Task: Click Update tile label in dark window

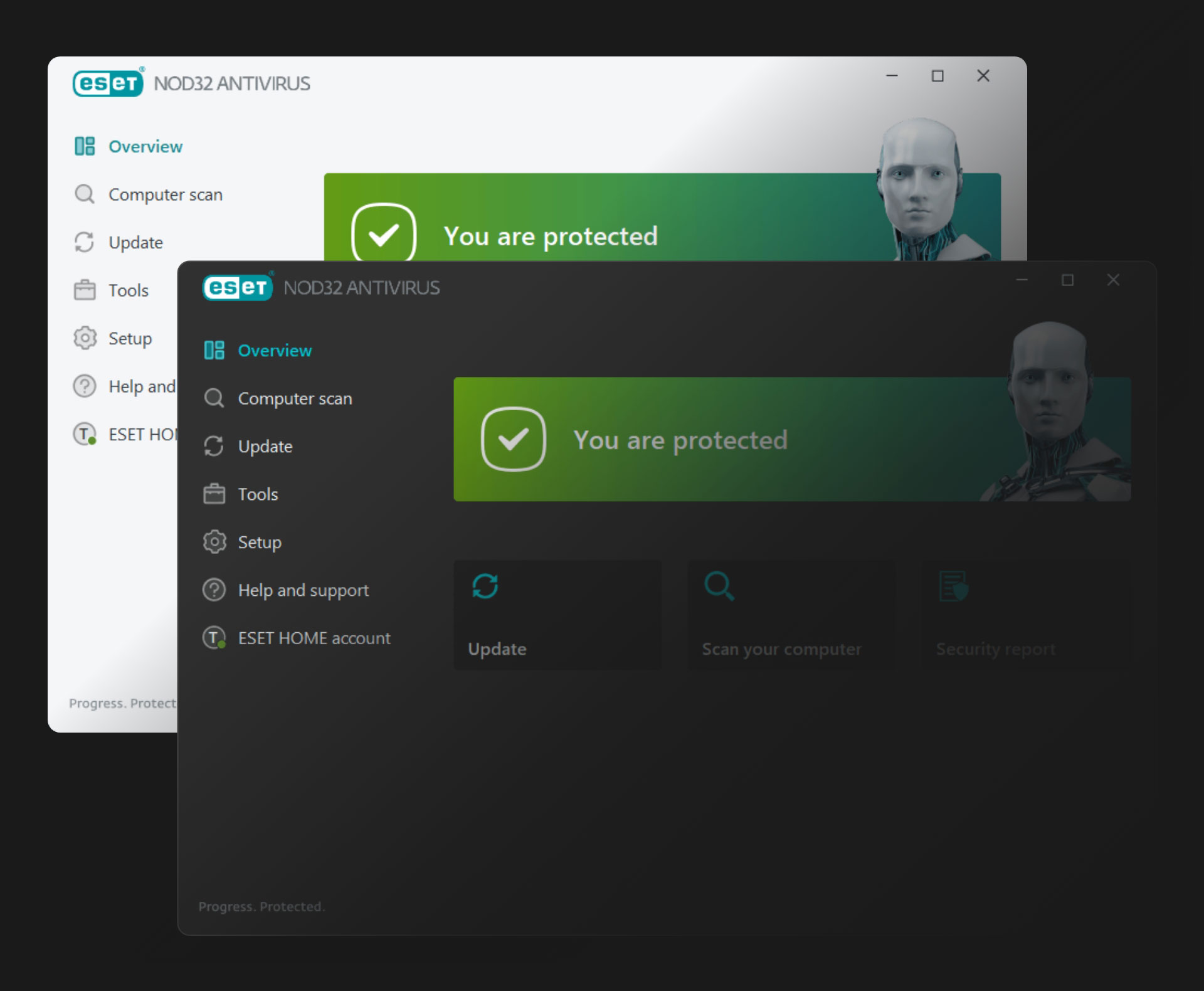Action: [x=497, y=649]
